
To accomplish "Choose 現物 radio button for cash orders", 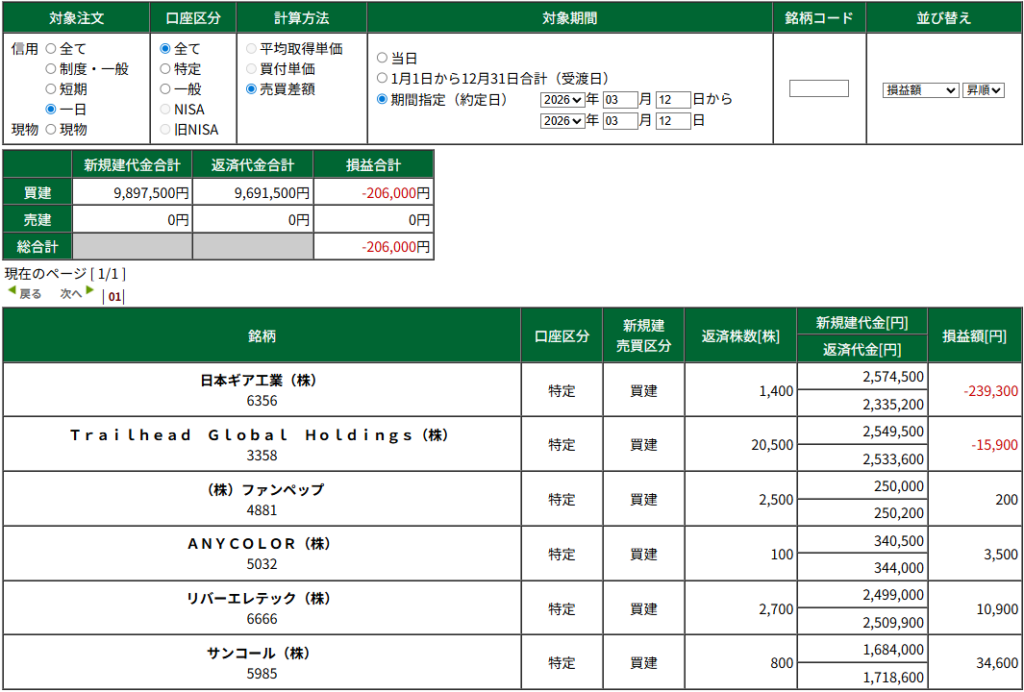I will (x=51, y=129).
